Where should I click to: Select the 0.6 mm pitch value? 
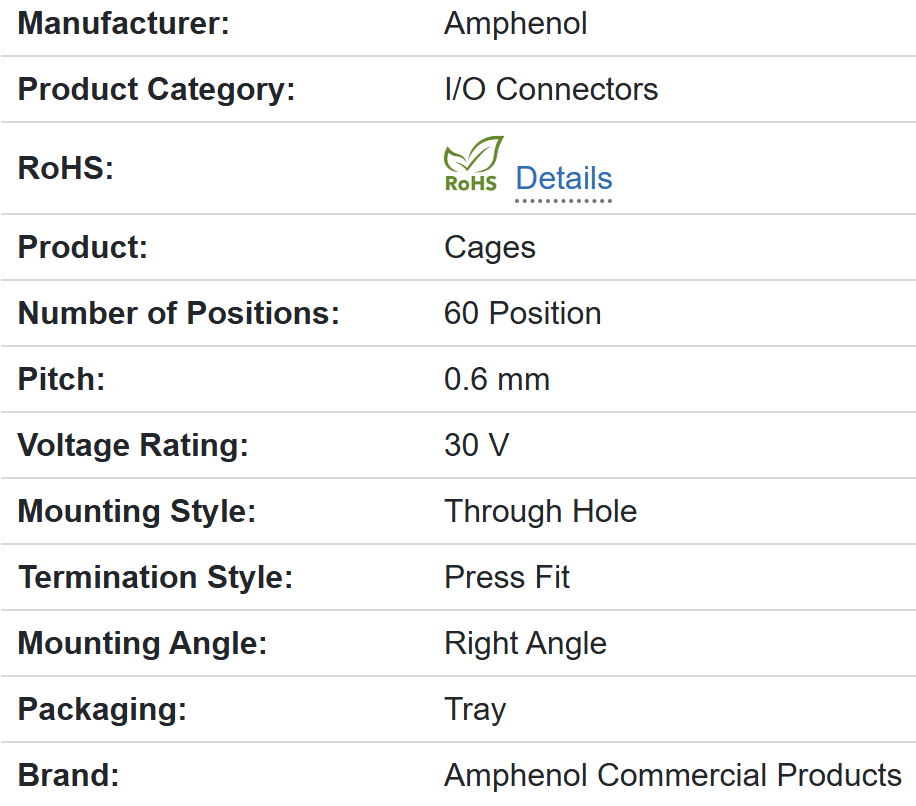pyautogui.click(x=497, y=379)
